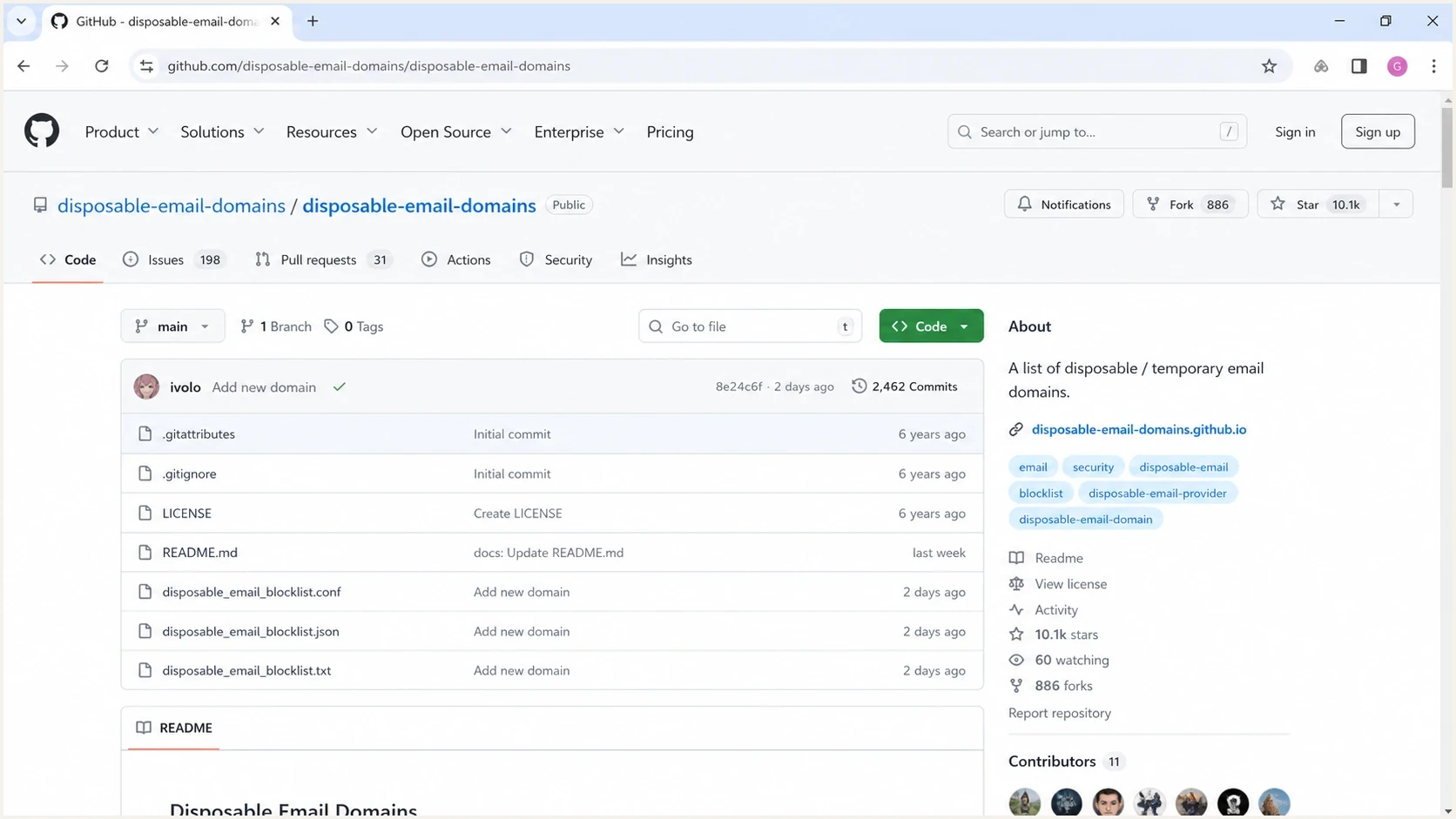Click the disposable-email-provider topic tag
The width and height of the screenshot is (1456, 819).
1157,493
